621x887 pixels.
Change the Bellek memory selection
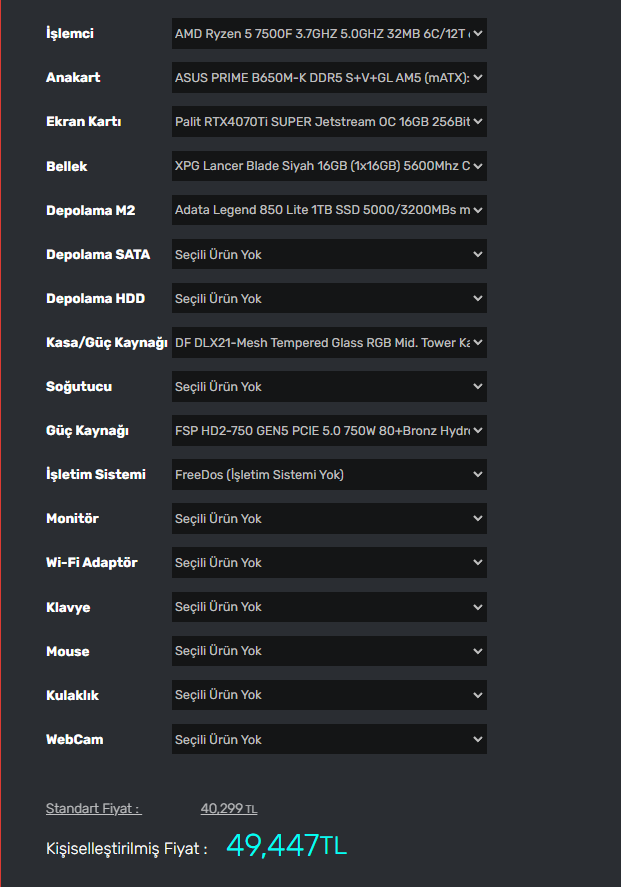[x=329, y=166]
